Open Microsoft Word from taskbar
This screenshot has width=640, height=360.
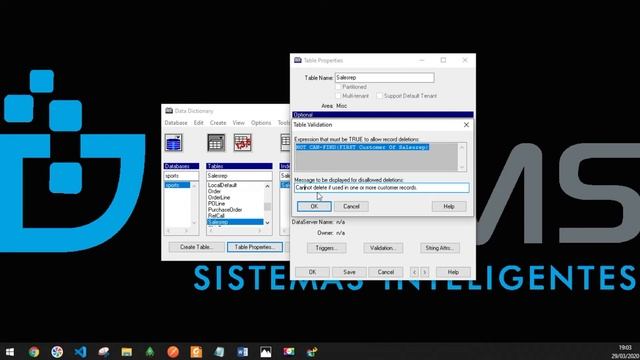click(242, 351)
